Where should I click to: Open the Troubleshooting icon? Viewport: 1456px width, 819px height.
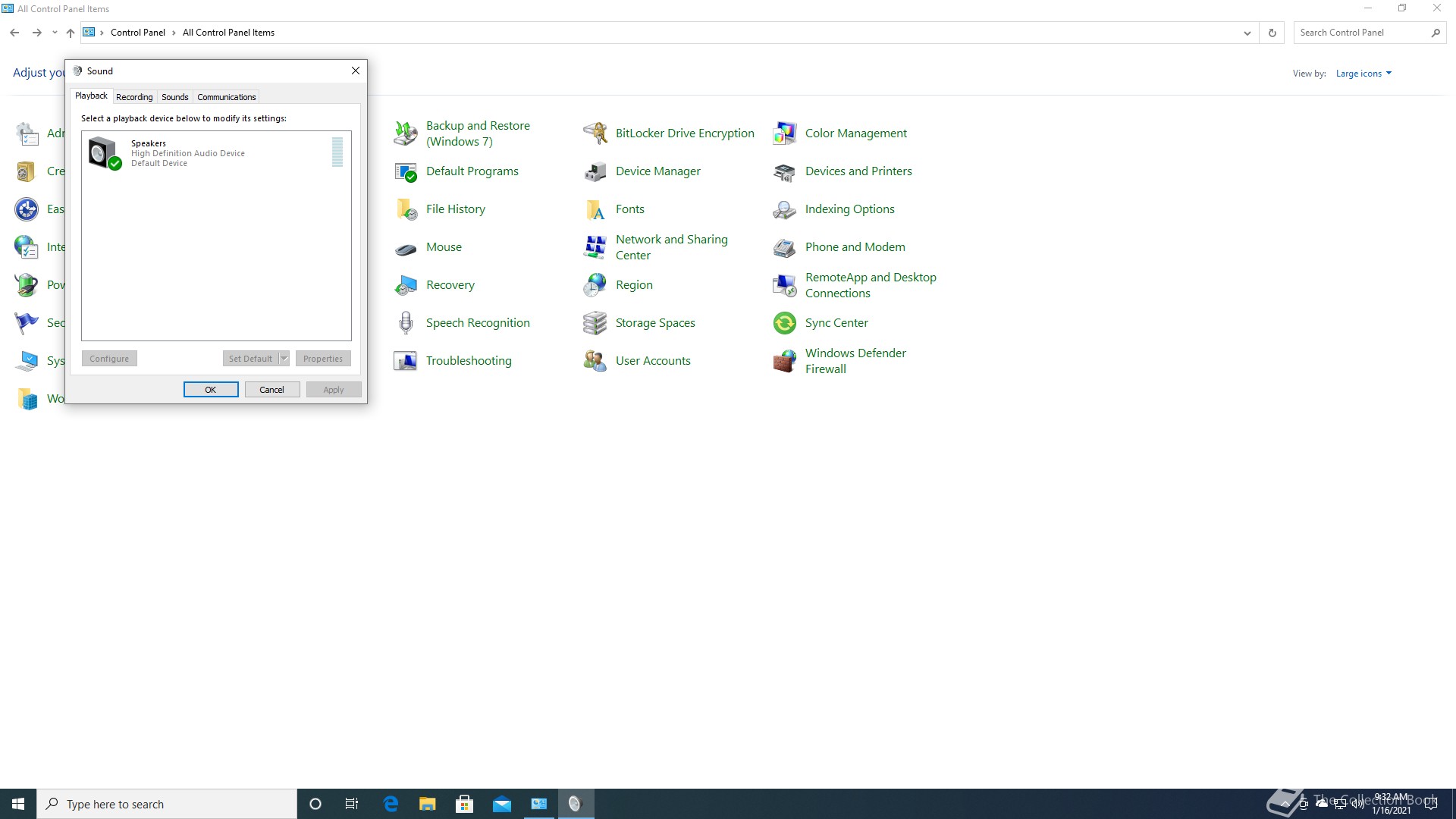(406, 361)
